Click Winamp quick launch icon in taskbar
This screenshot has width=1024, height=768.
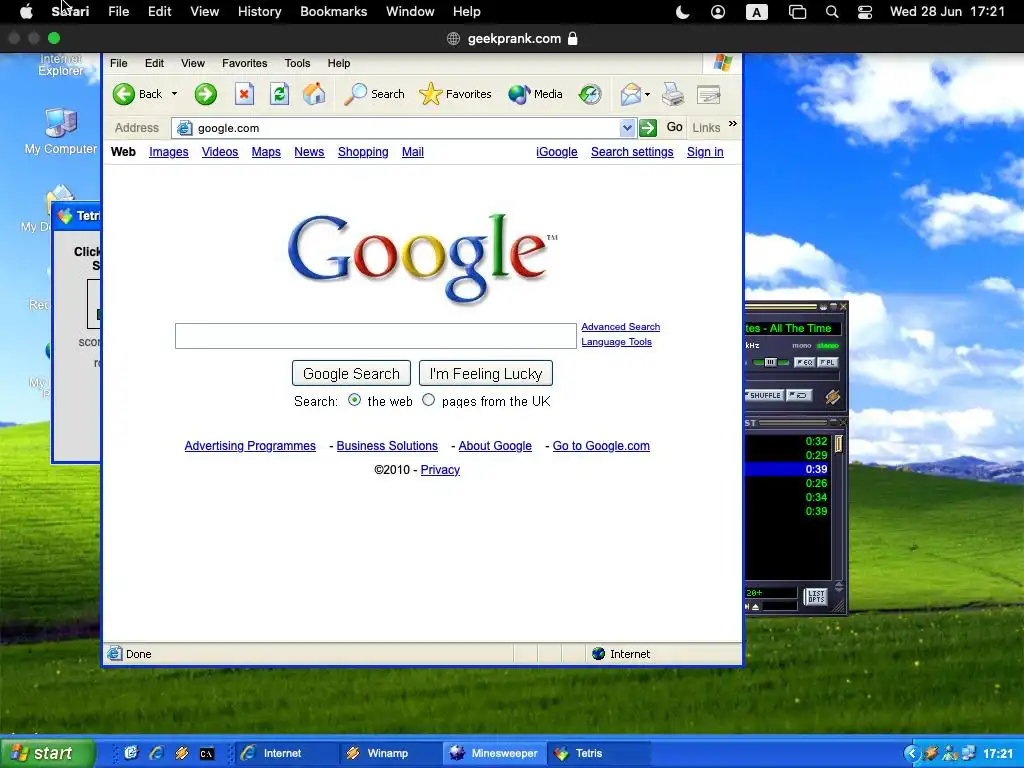click(182, 753)
